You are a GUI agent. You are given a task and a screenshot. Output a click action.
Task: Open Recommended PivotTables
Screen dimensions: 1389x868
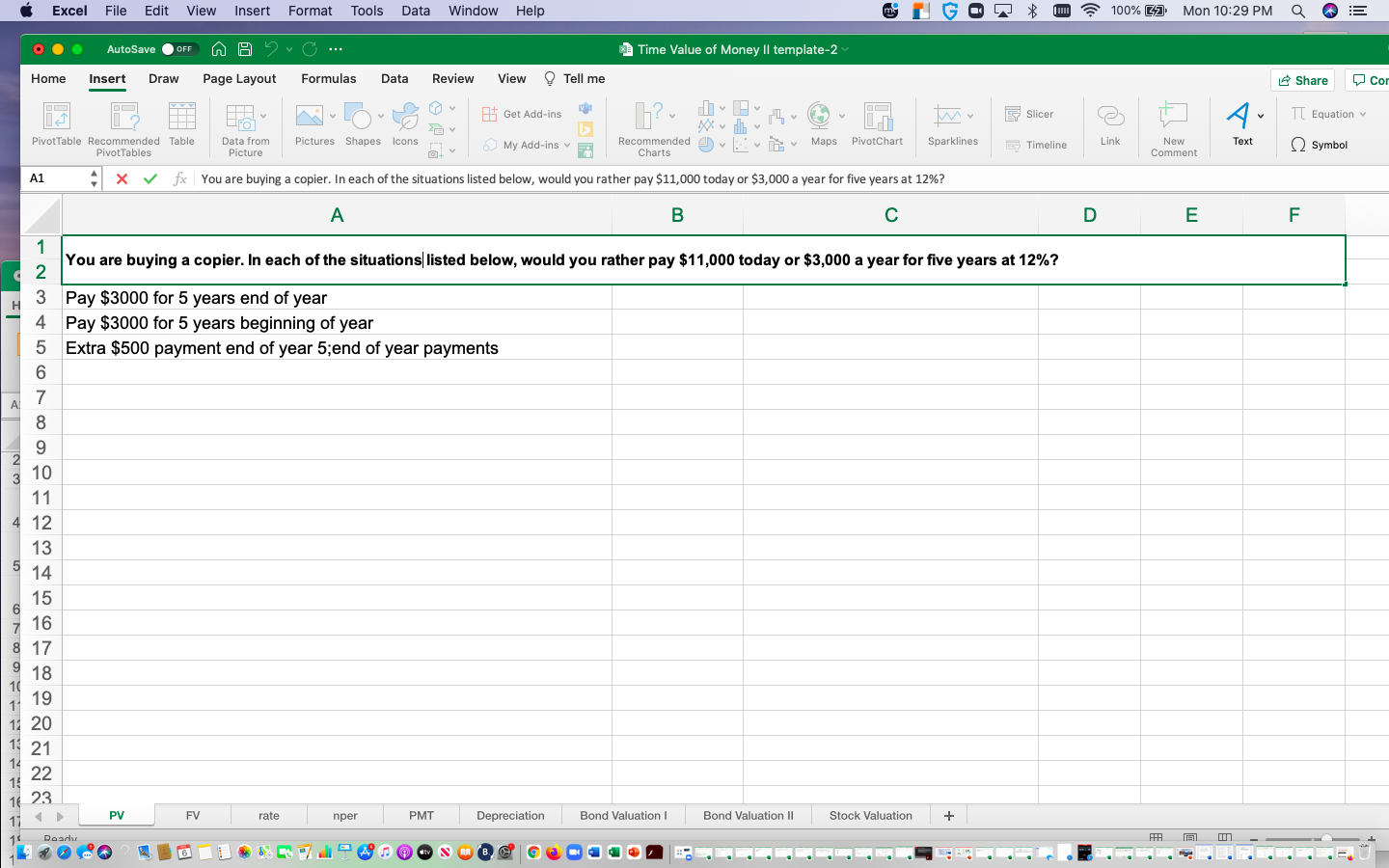123,125
